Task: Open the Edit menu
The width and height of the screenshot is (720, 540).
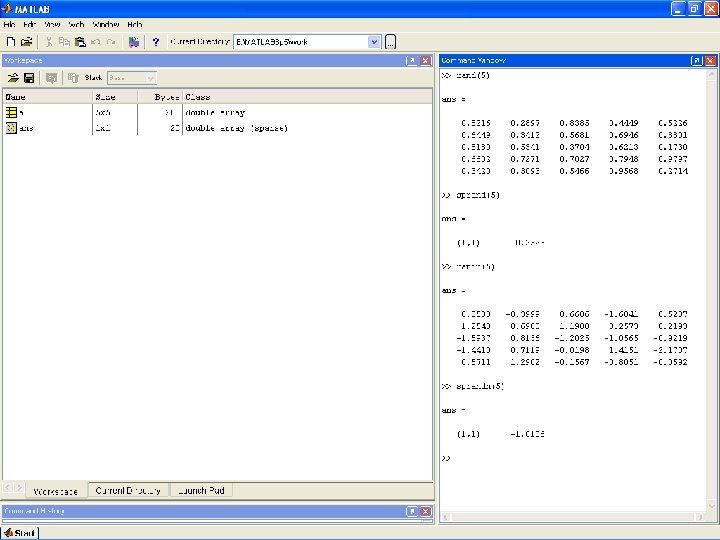Action: tap(30, 24)
